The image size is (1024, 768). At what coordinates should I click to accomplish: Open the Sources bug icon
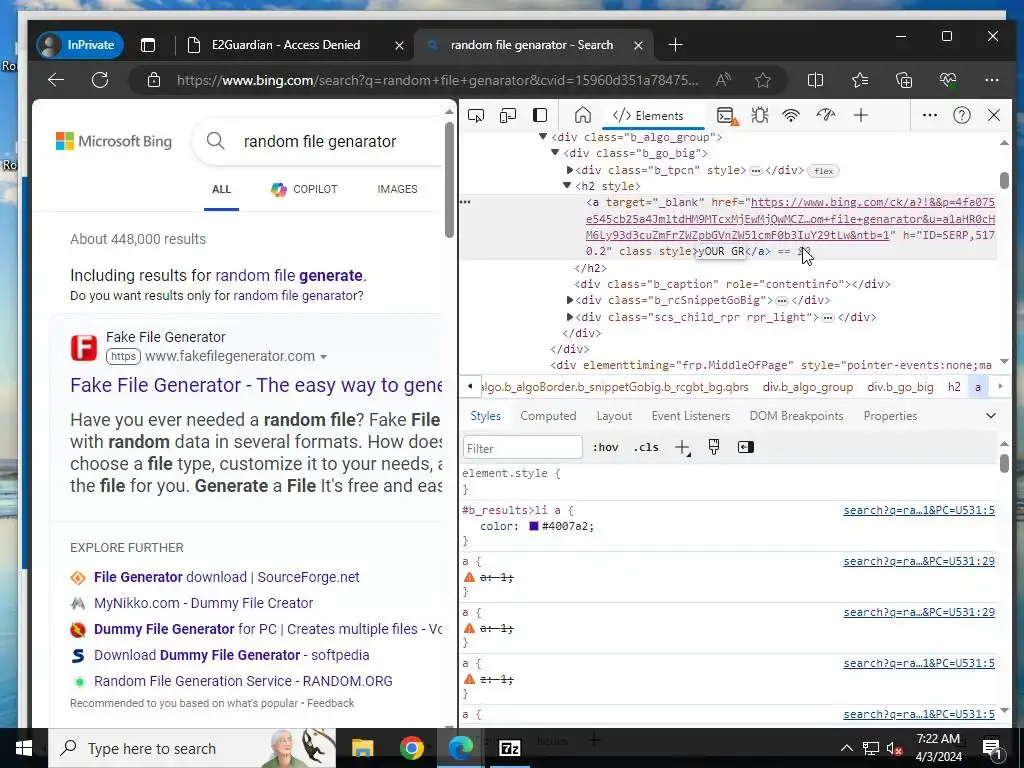point(760,116)
